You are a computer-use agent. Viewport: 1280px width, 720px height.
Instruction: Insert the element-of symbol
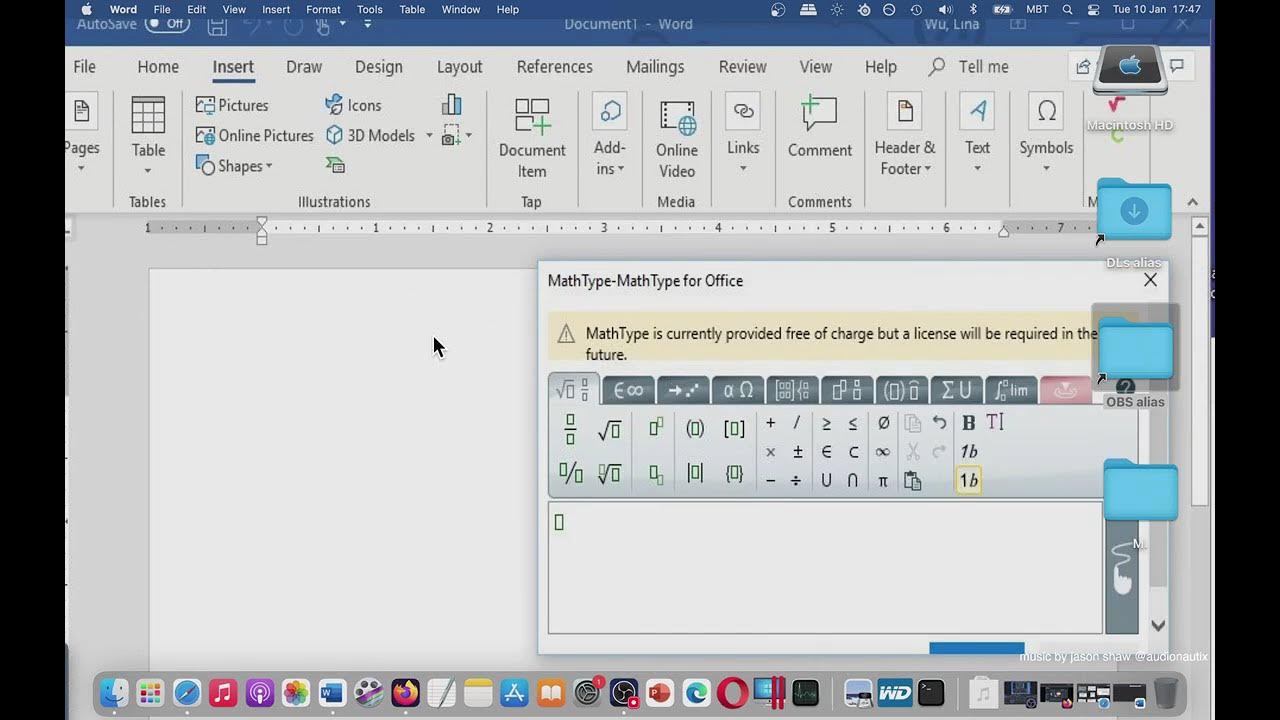click(826, 452)
